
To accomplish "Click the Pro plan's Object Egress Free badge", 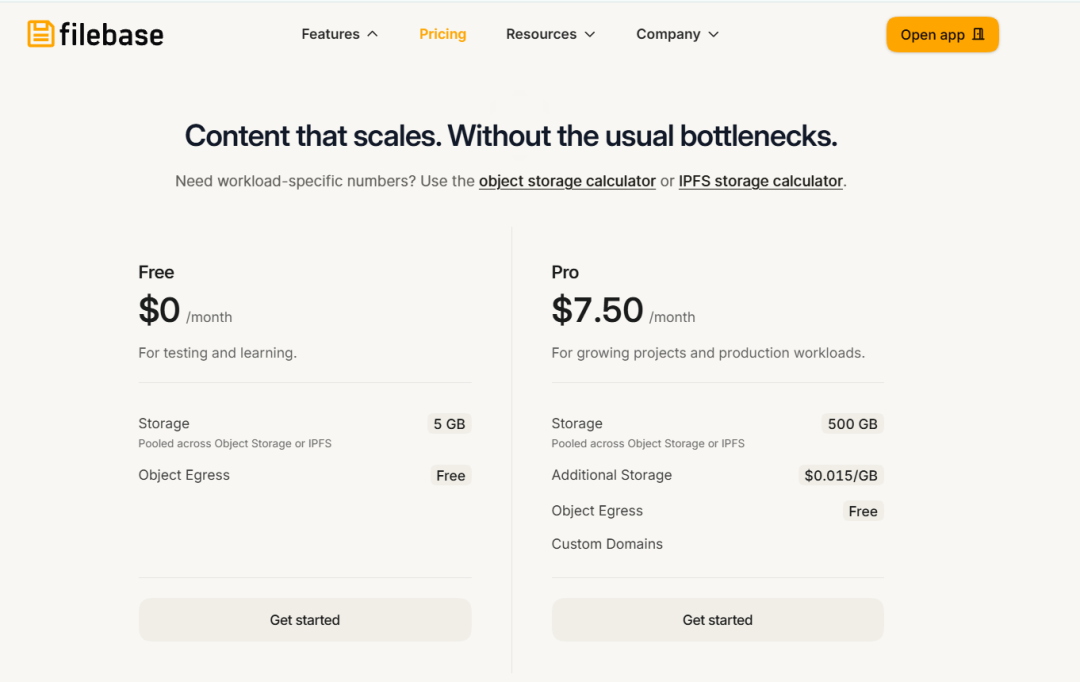I will [x=862, y=511].
